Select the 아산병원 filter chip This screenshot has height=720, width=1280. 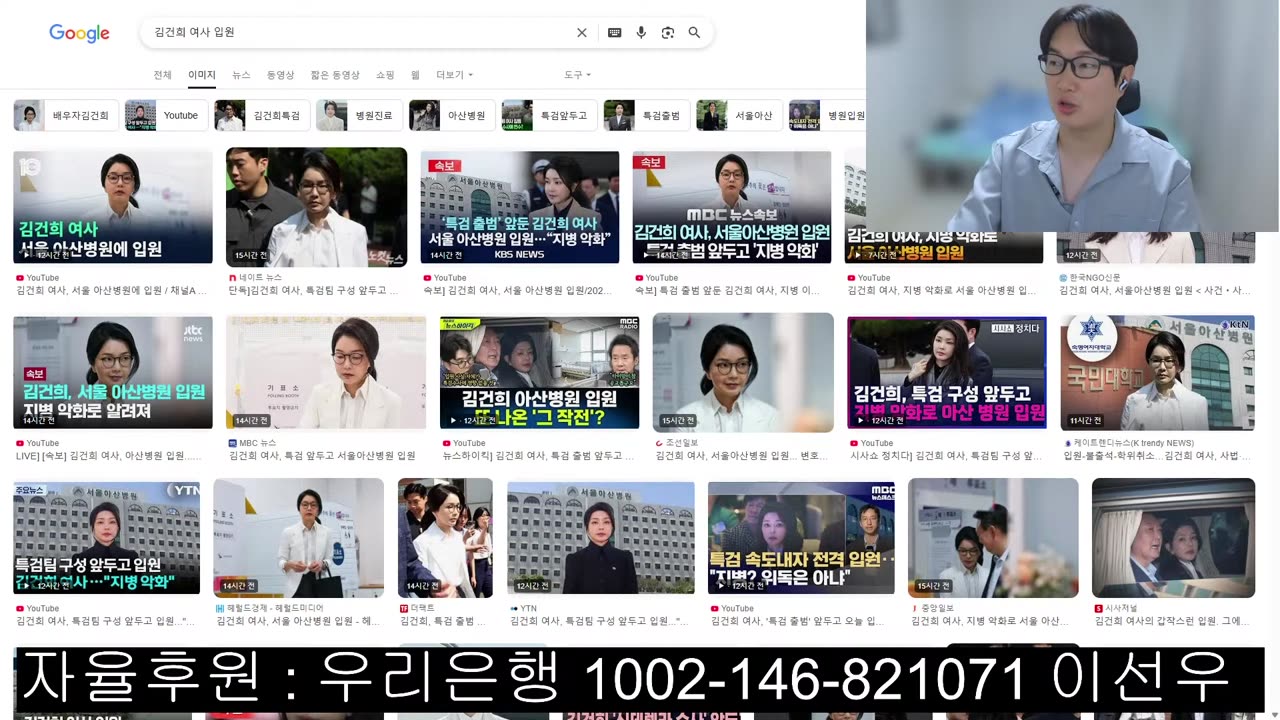pyautogui.click(x=452, y=116)
